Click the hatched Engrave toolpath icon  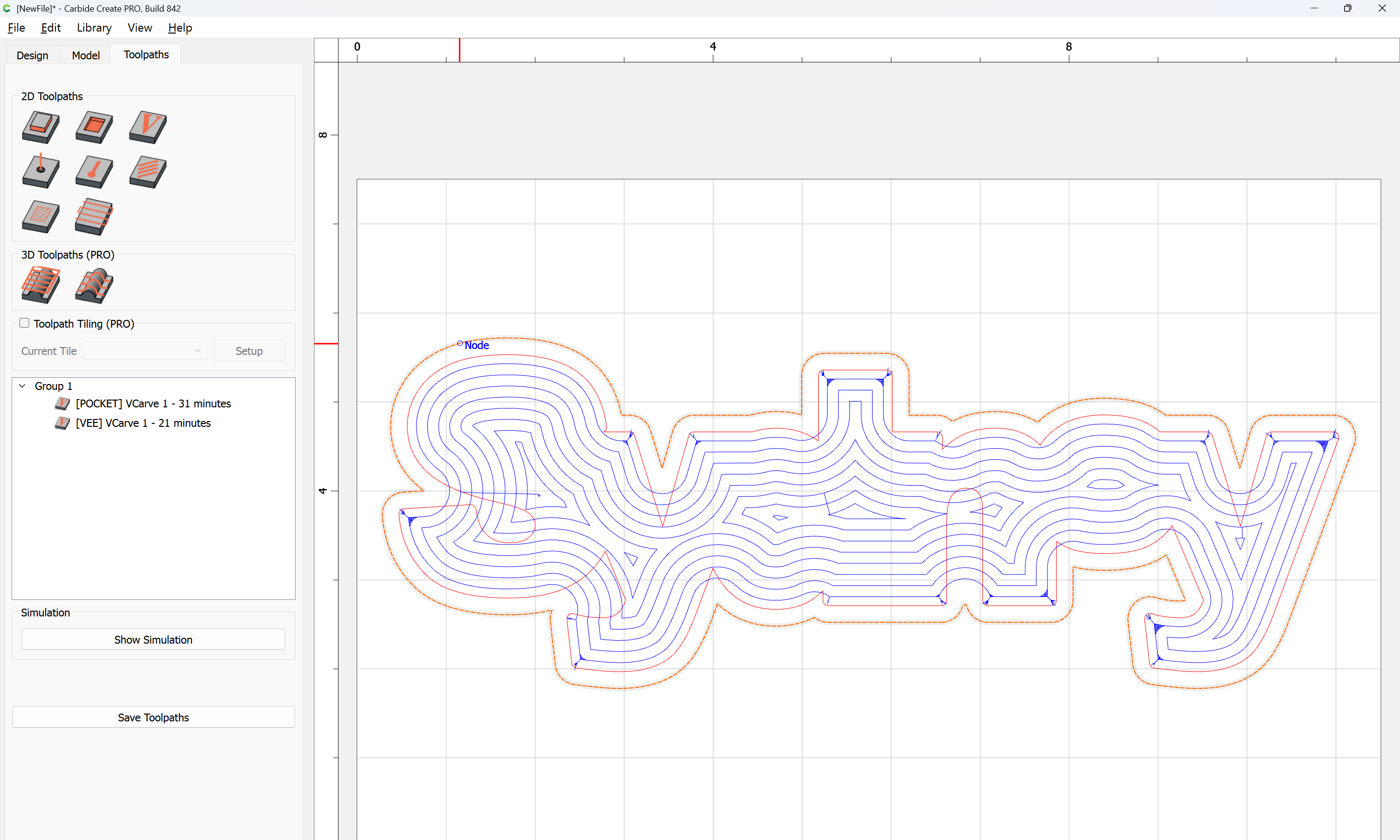pos(41,216)
